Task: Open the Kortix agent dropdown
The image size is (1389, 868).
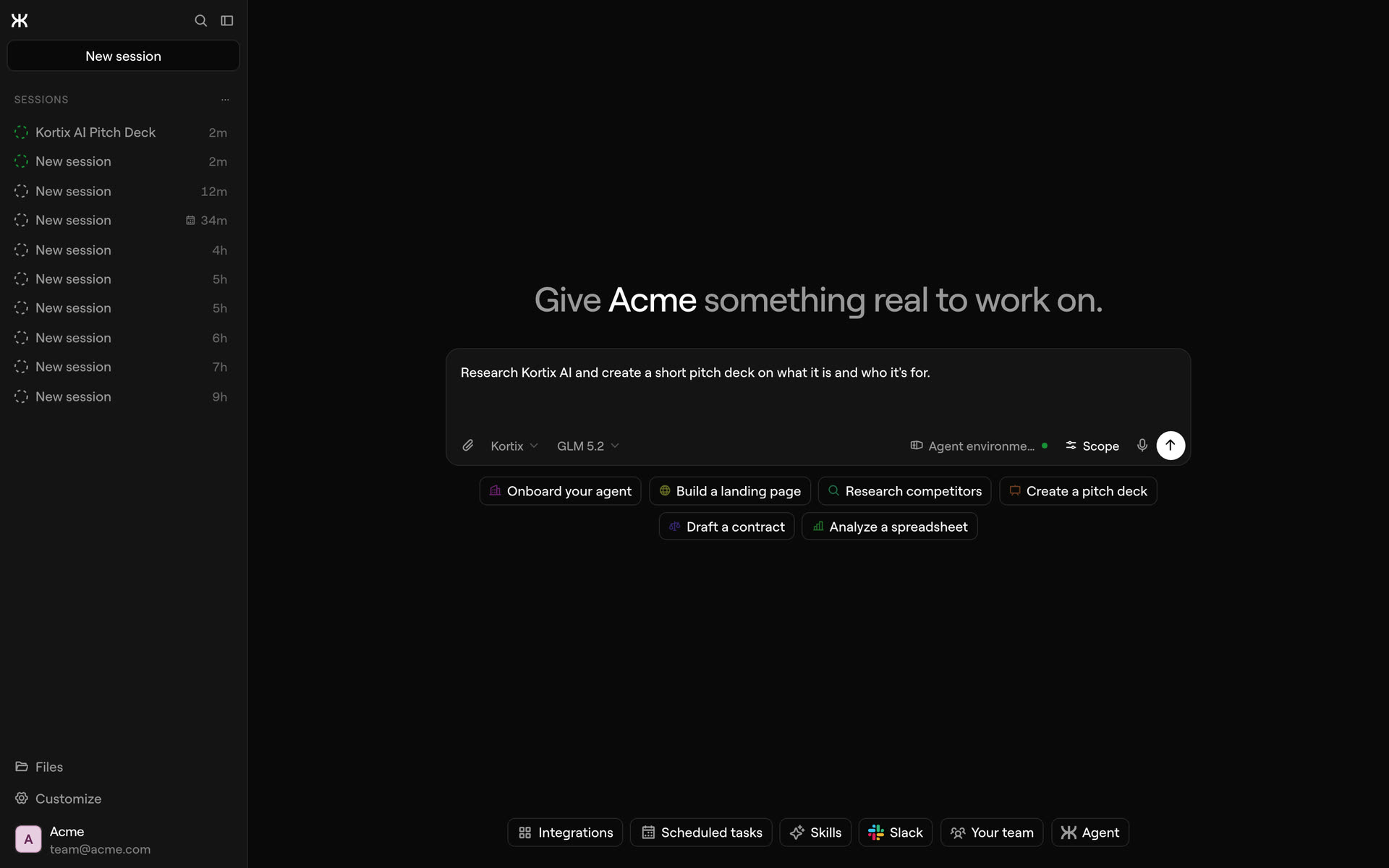Action: (x=514, y=446)
